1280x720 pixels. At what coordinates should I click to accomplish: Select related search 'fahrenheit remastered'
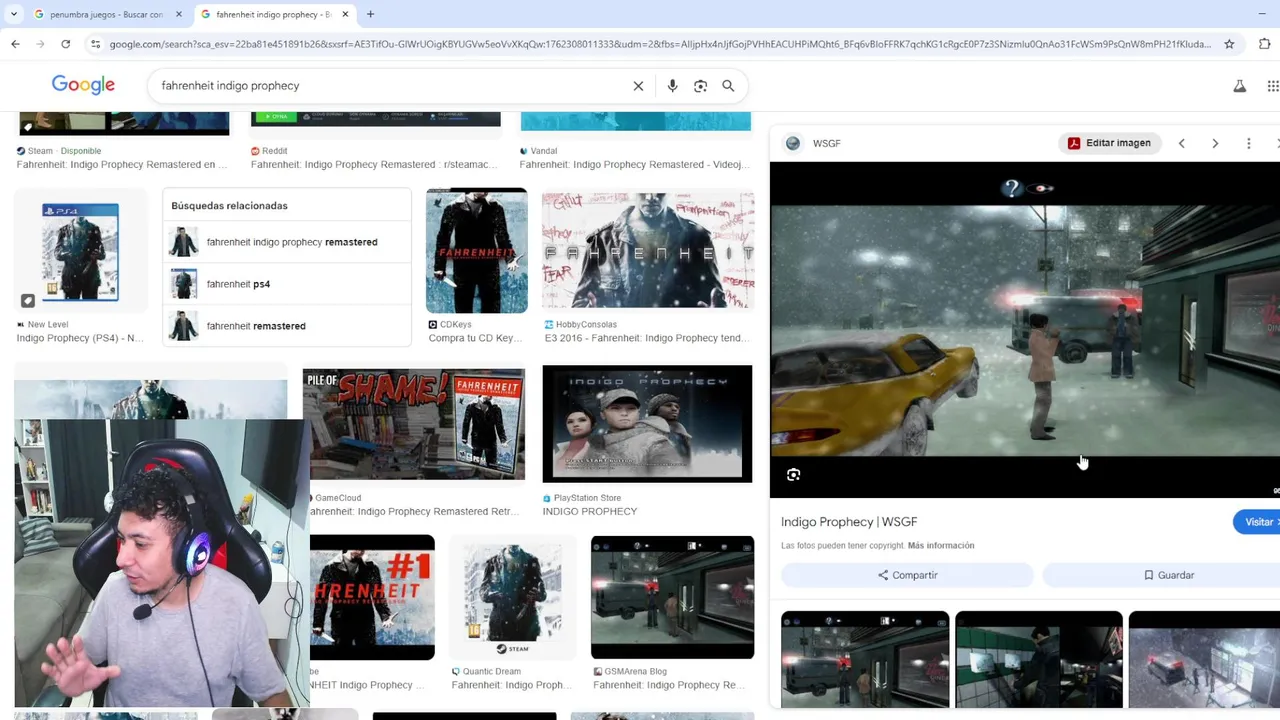287,326
